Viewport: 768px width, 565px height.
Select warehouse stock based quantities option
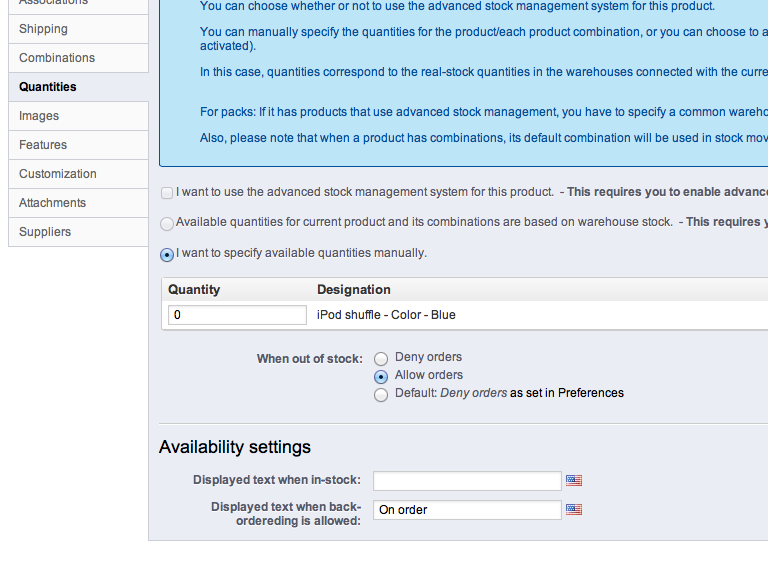pyautogui.click(x=167, y=223)
